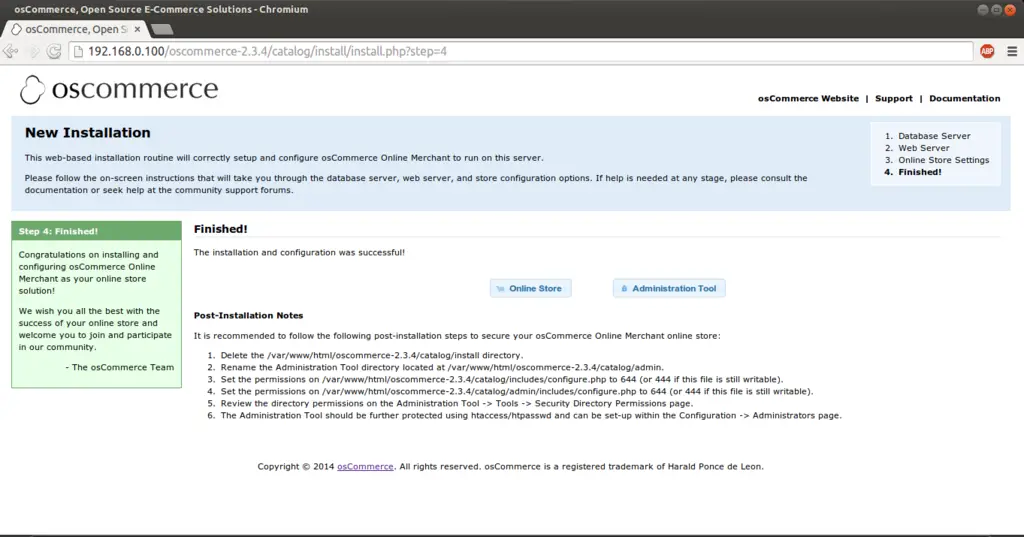
Task: Open the osCommerce Website link
Action: 808,99
